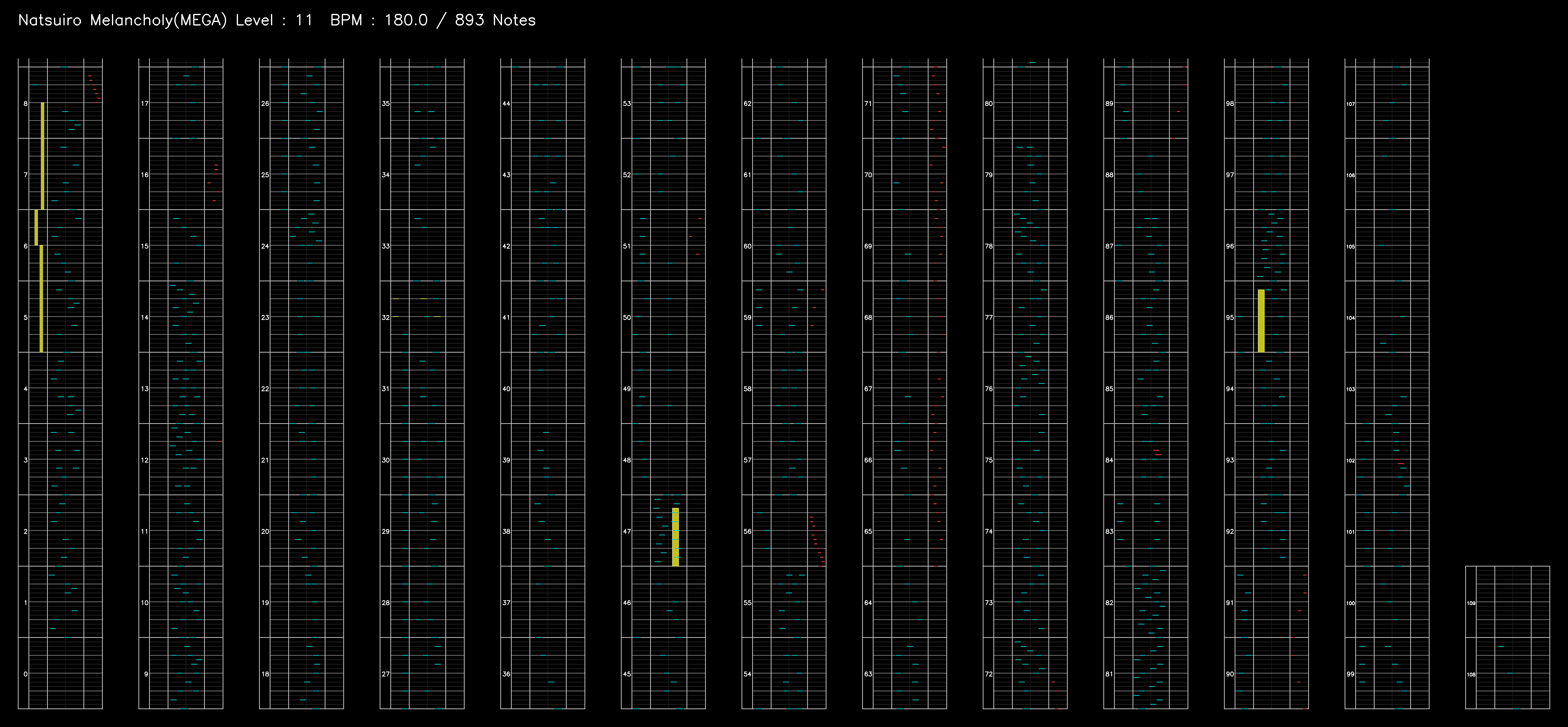Click measure number 51 label
Screen dimensions: 1568x727
click(627, 246)
